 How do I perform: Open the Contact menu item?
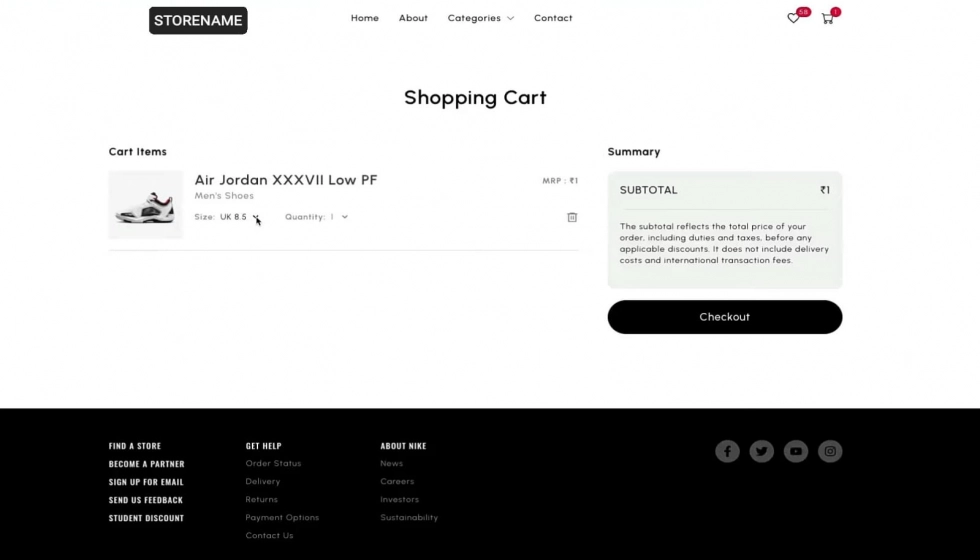pyautogui.click(x=553, y=18)
